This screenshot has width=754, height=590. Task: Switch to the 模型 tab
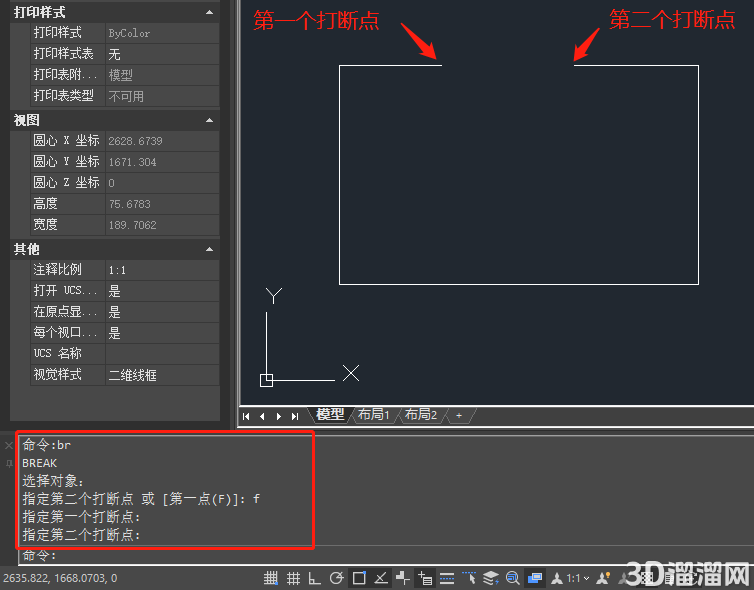click(x=330, y=414)
